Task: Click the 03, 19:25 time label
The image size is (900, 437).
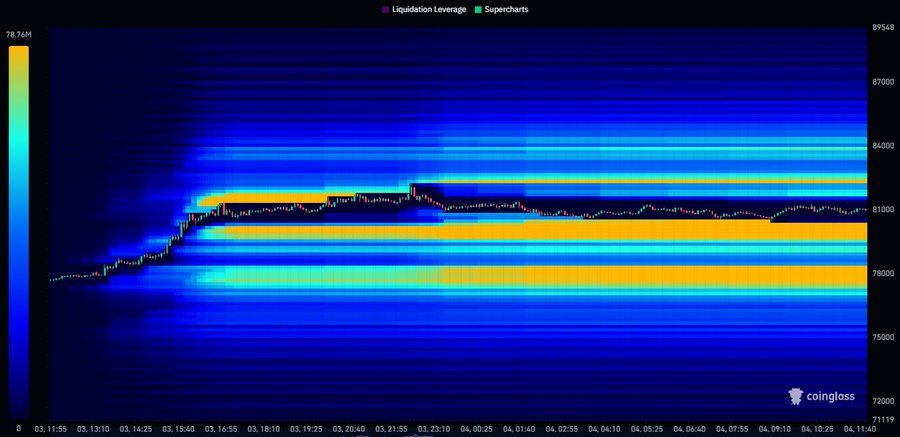Action: tap(308, 429)
